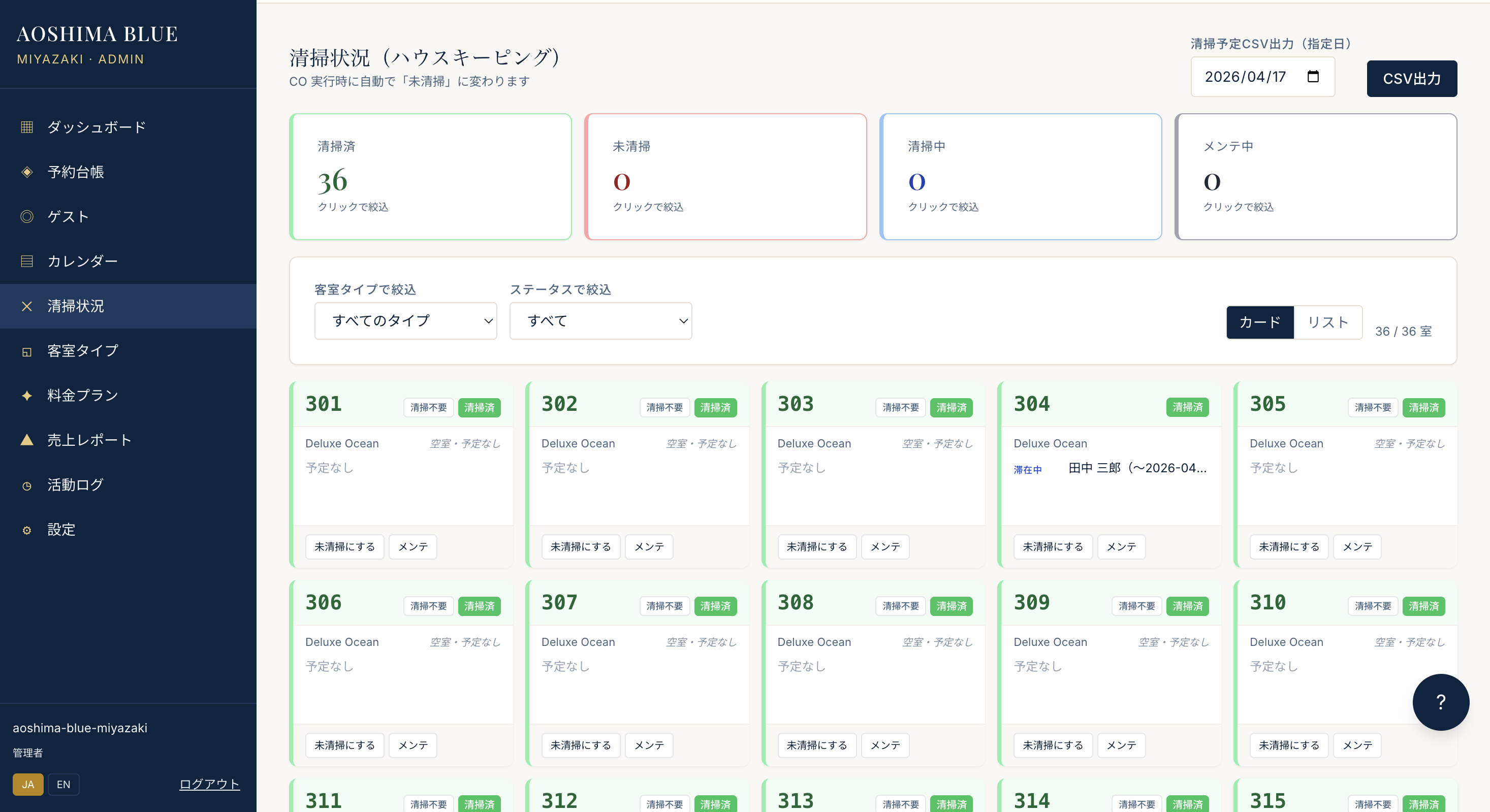Click the ログアウト link
Viewport: 1490px width, 812px height.
pos(209,784)
